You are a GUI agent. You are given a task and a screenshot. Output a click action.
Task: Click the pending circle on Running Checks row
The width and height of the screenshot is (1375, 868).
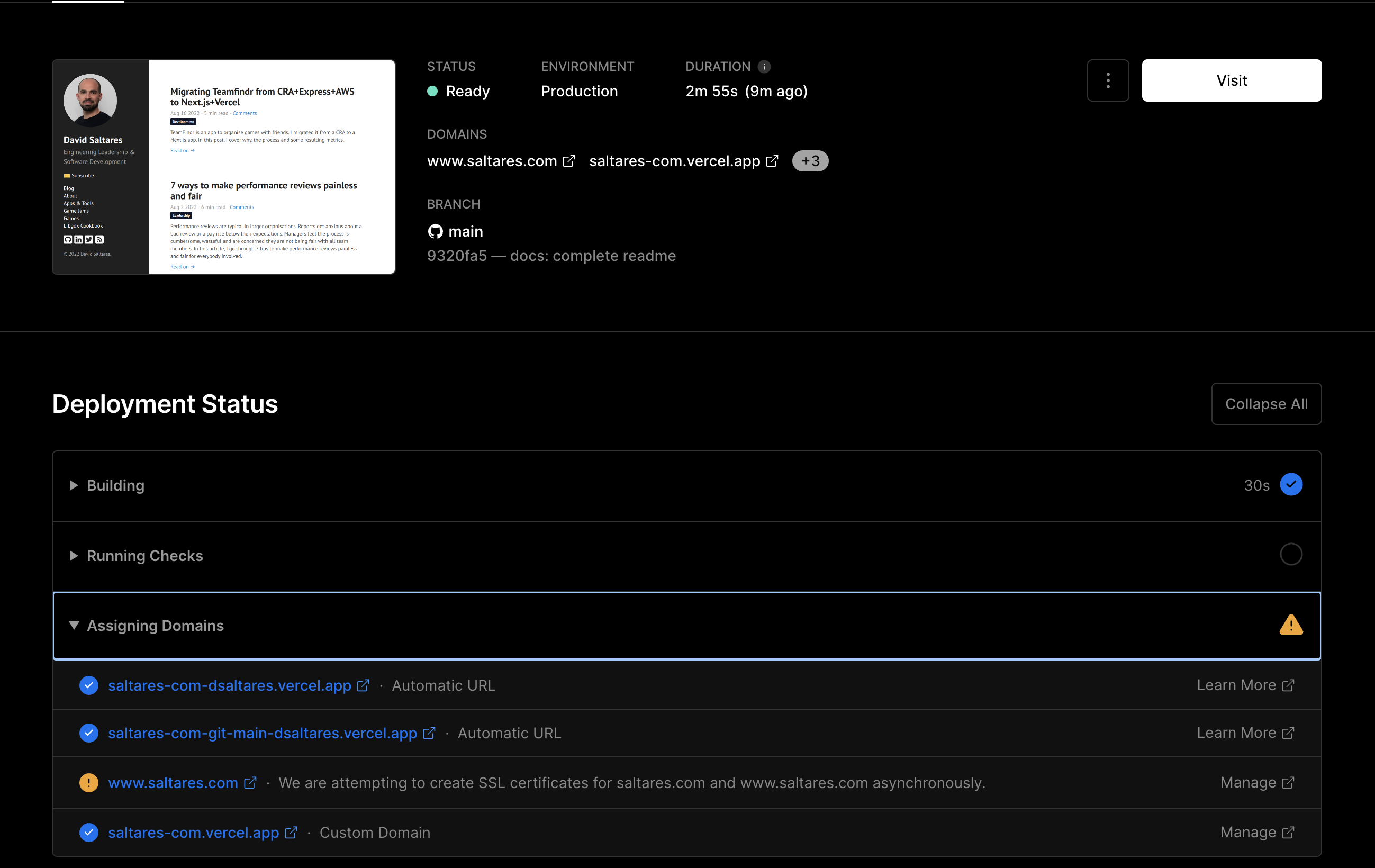click(1291, 555)
